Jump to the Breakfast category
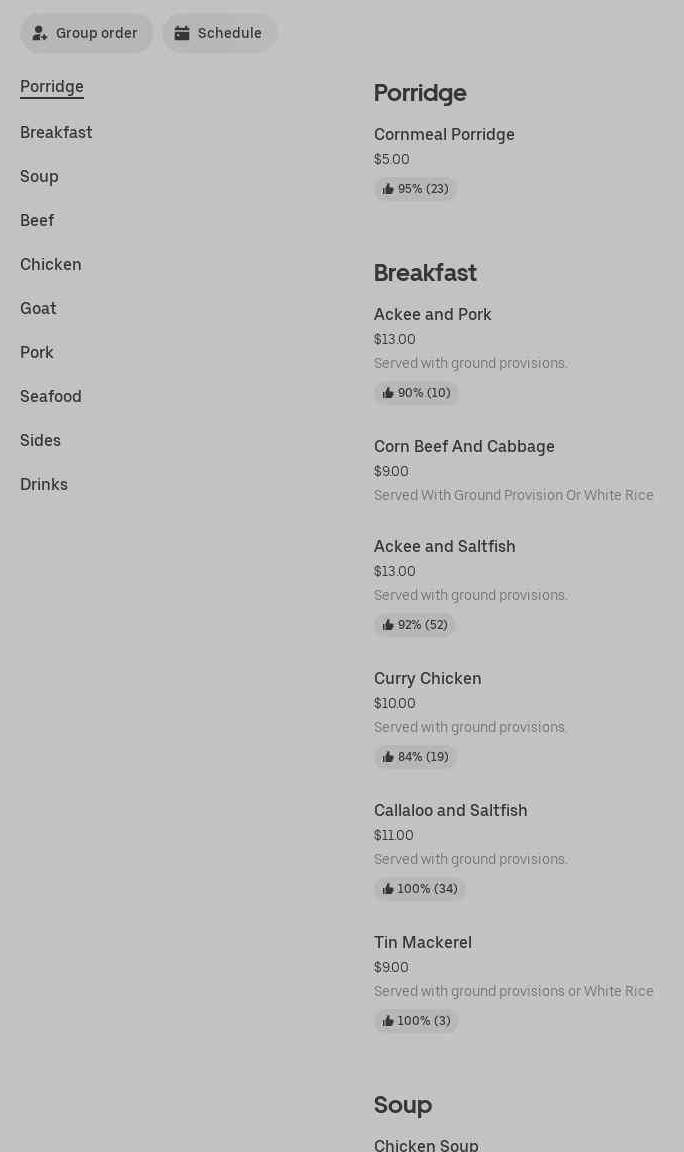The width and height of the screenshot is (684, 1152). tap(56, 132)
